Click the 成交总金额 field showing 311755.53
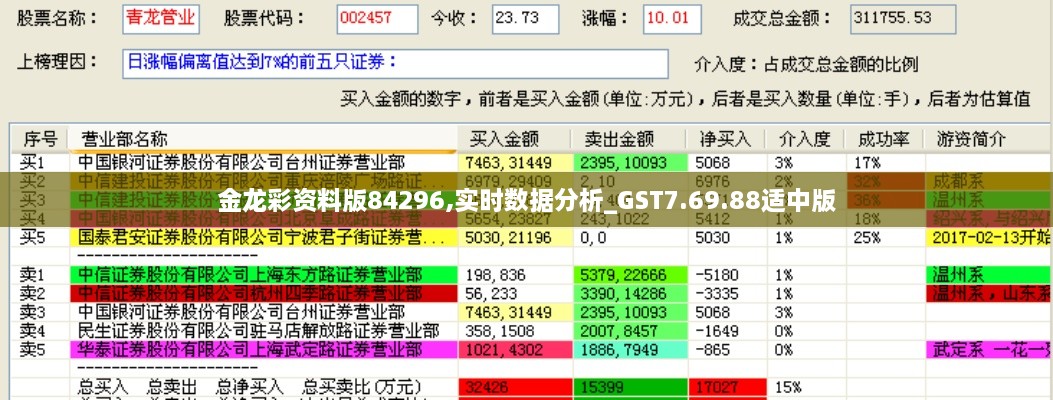 [x=903, y=19]
